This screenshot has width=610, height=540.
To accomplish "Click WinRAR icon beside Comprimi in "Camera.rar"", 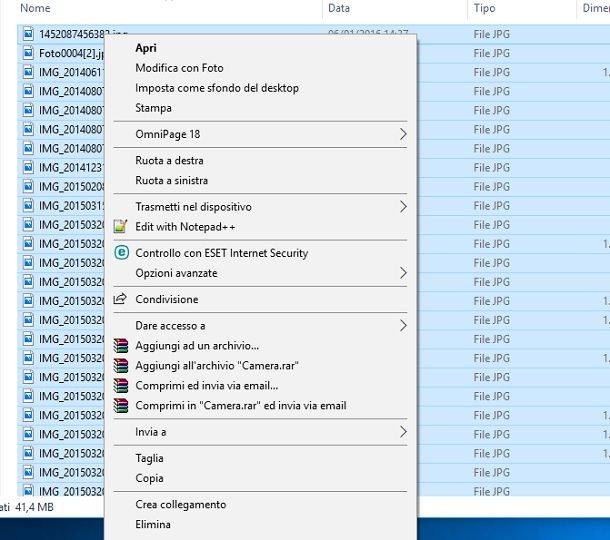I will point(121,405).
